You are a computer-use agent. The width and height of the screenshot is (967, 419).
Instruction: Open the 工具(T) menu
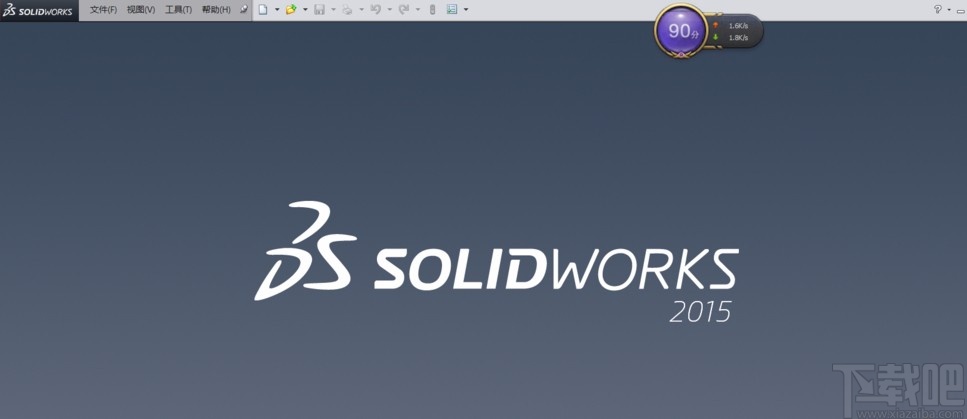[x=178, y=10]
